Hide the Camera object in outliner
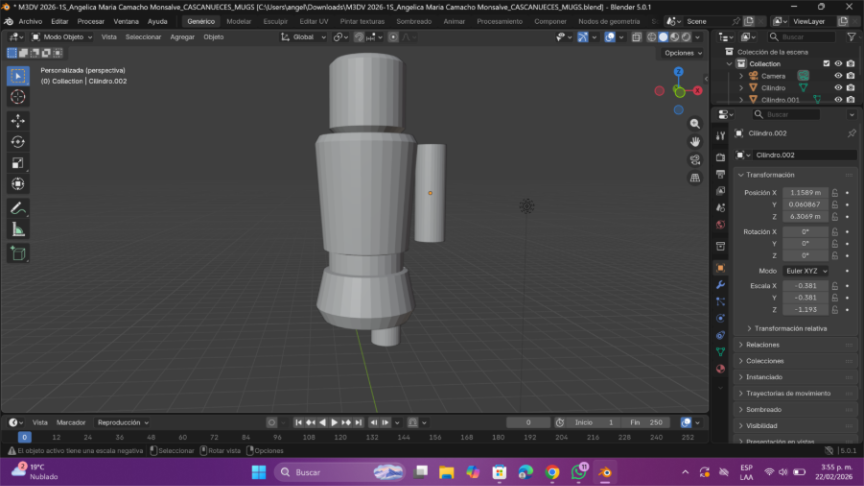The image size is (864, 486). [838, 76]
